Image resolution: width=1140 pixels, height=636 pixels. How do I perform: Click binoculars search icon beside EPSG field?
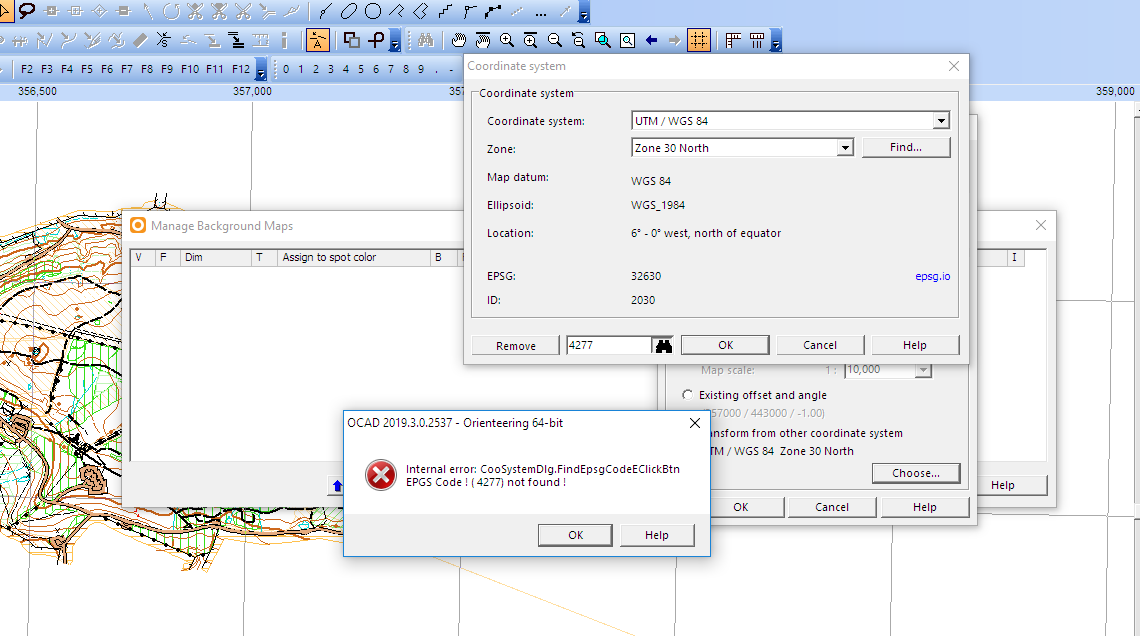point(663,345)
